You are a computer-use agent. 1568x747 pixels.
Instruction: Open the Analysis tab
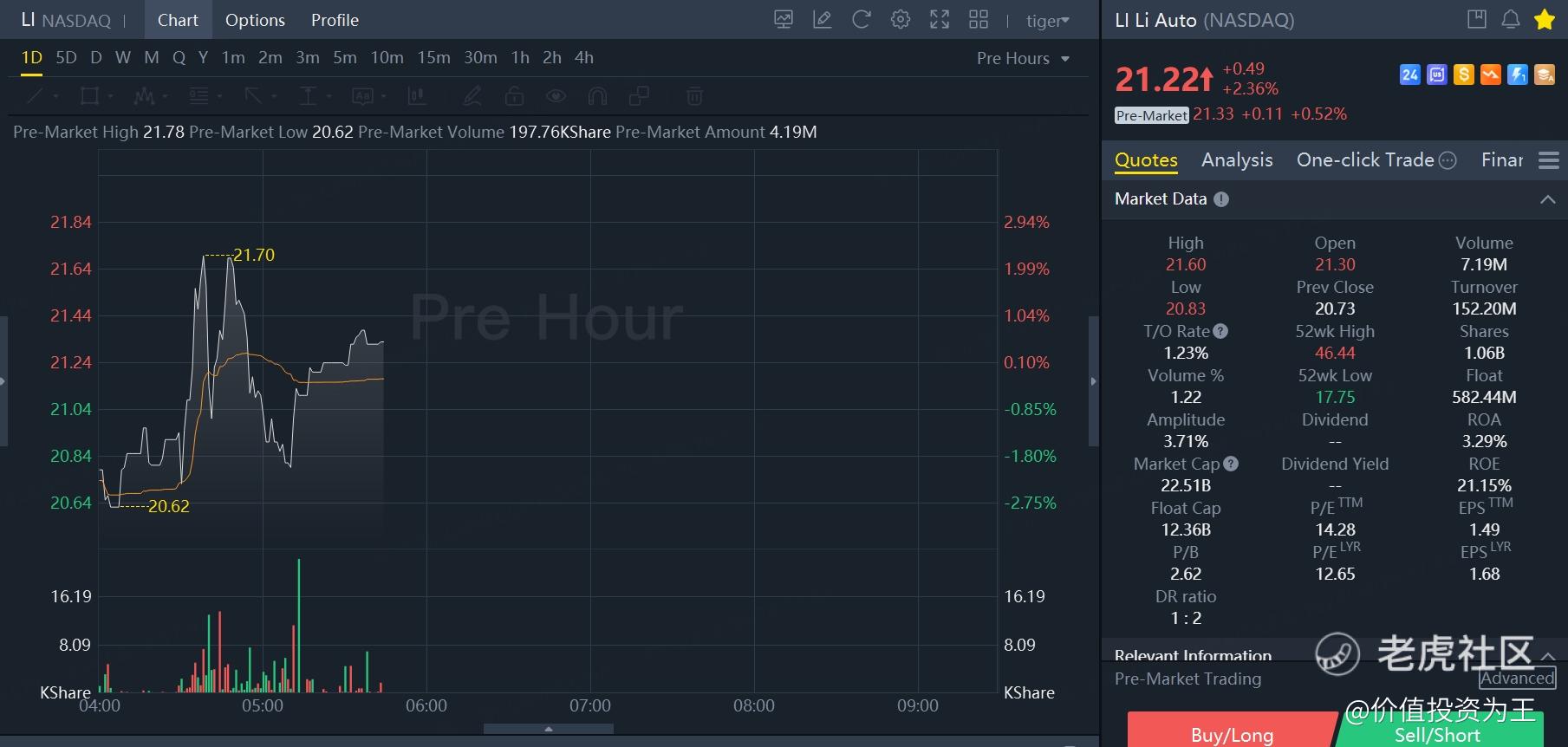click(1237, 160)
